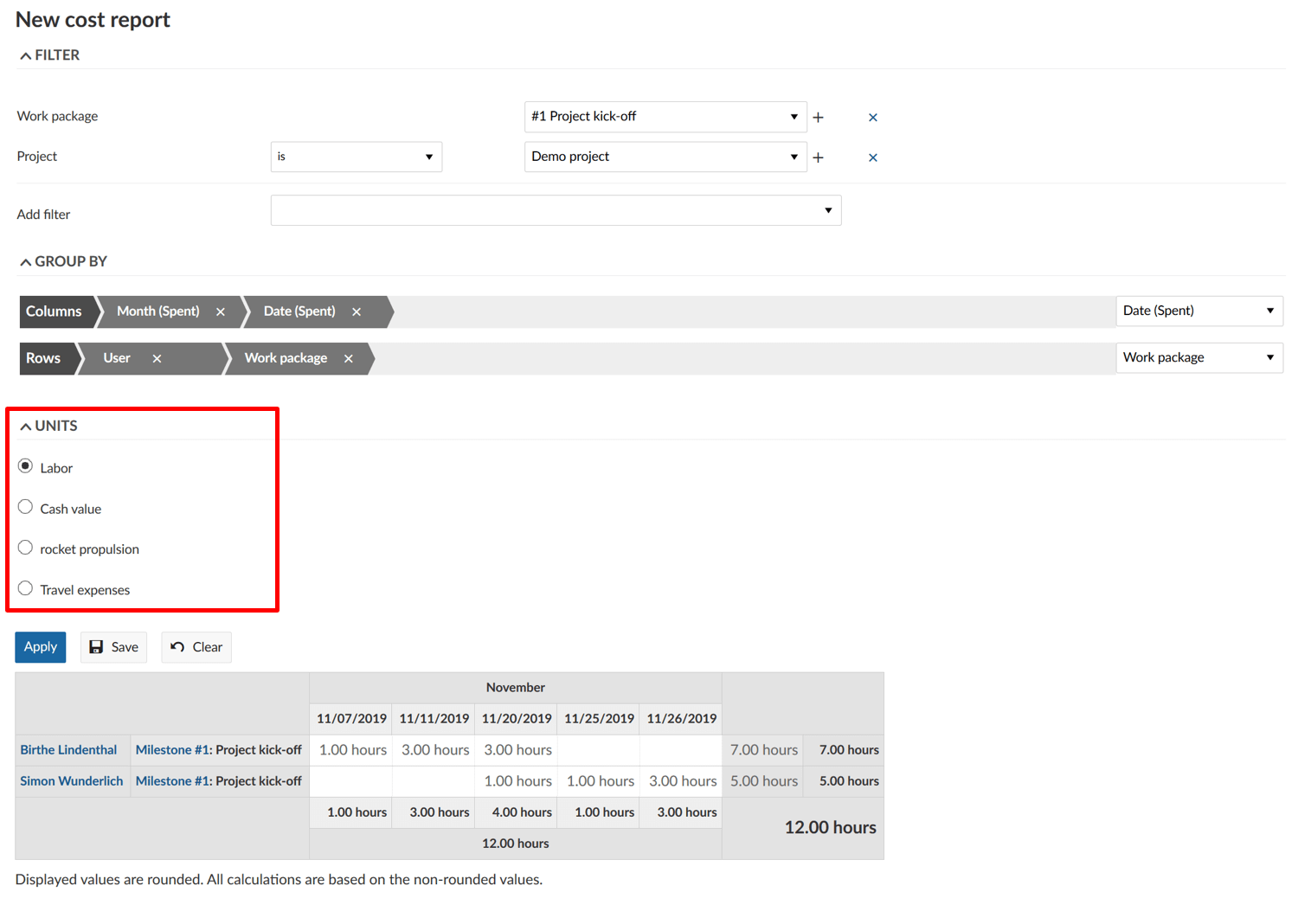Open the Project operator 'is' dropdown
1298x924 pixels.
pos(356,157)
